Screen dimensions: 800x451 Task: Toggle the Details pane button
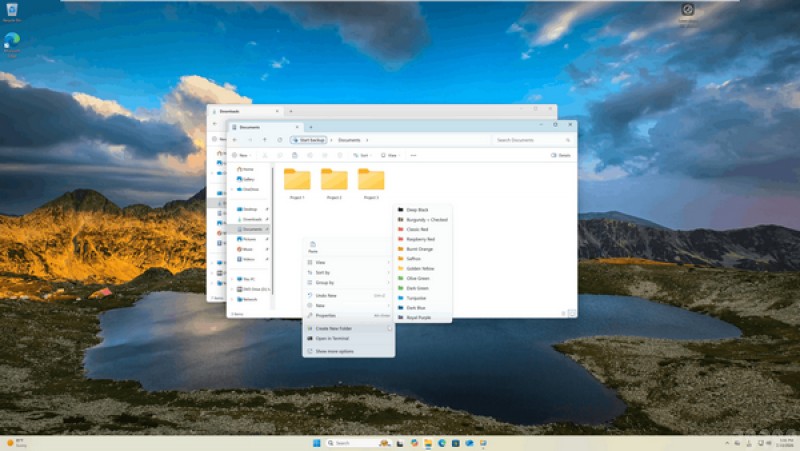tap(560, 155)
